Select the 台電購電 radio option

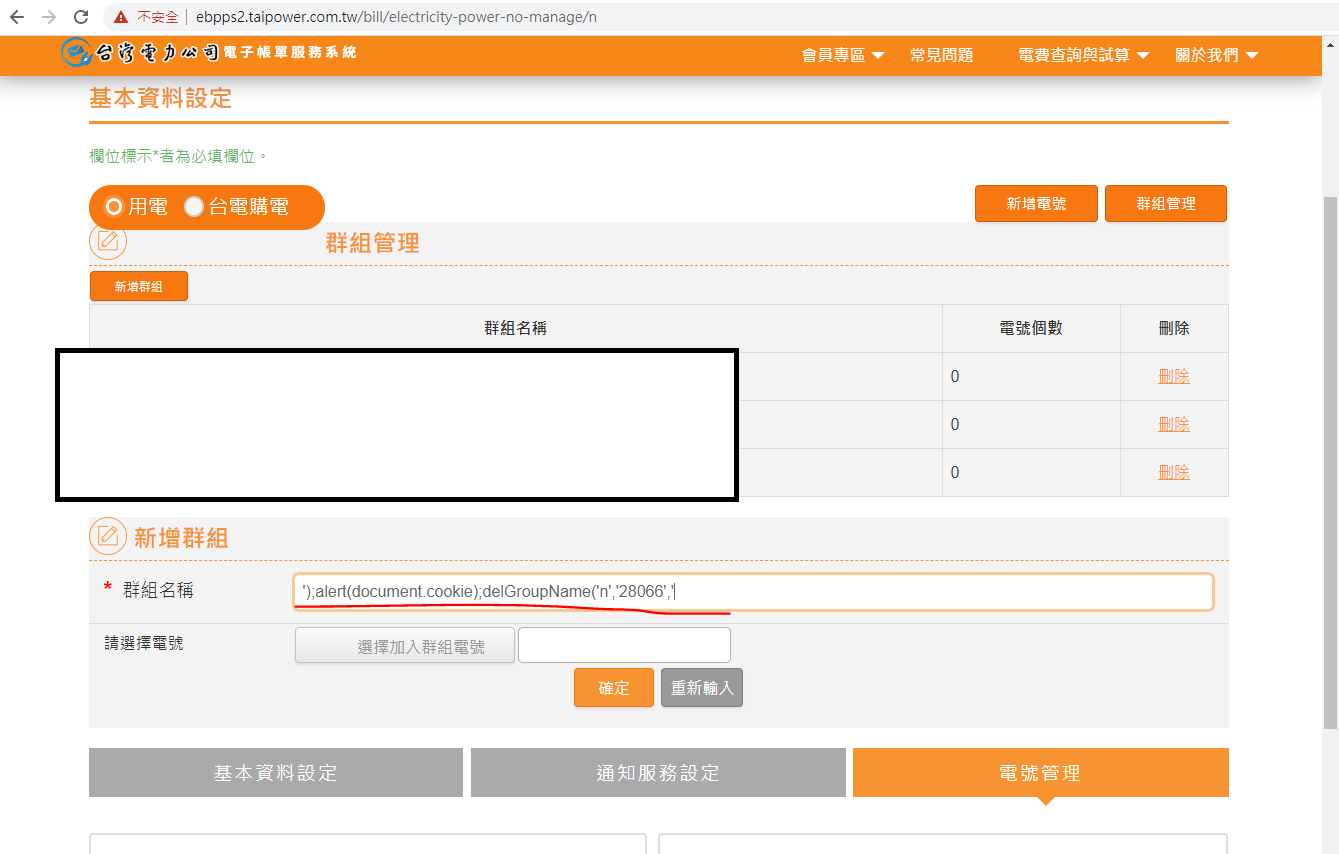point(194,207)
